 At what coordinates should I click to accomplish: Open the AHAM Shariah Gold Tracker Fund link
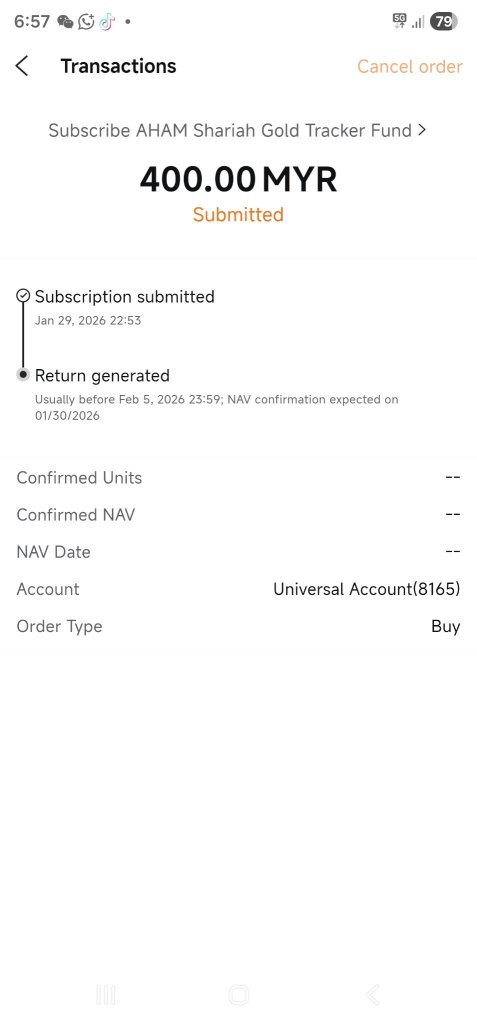coord(230,131)
